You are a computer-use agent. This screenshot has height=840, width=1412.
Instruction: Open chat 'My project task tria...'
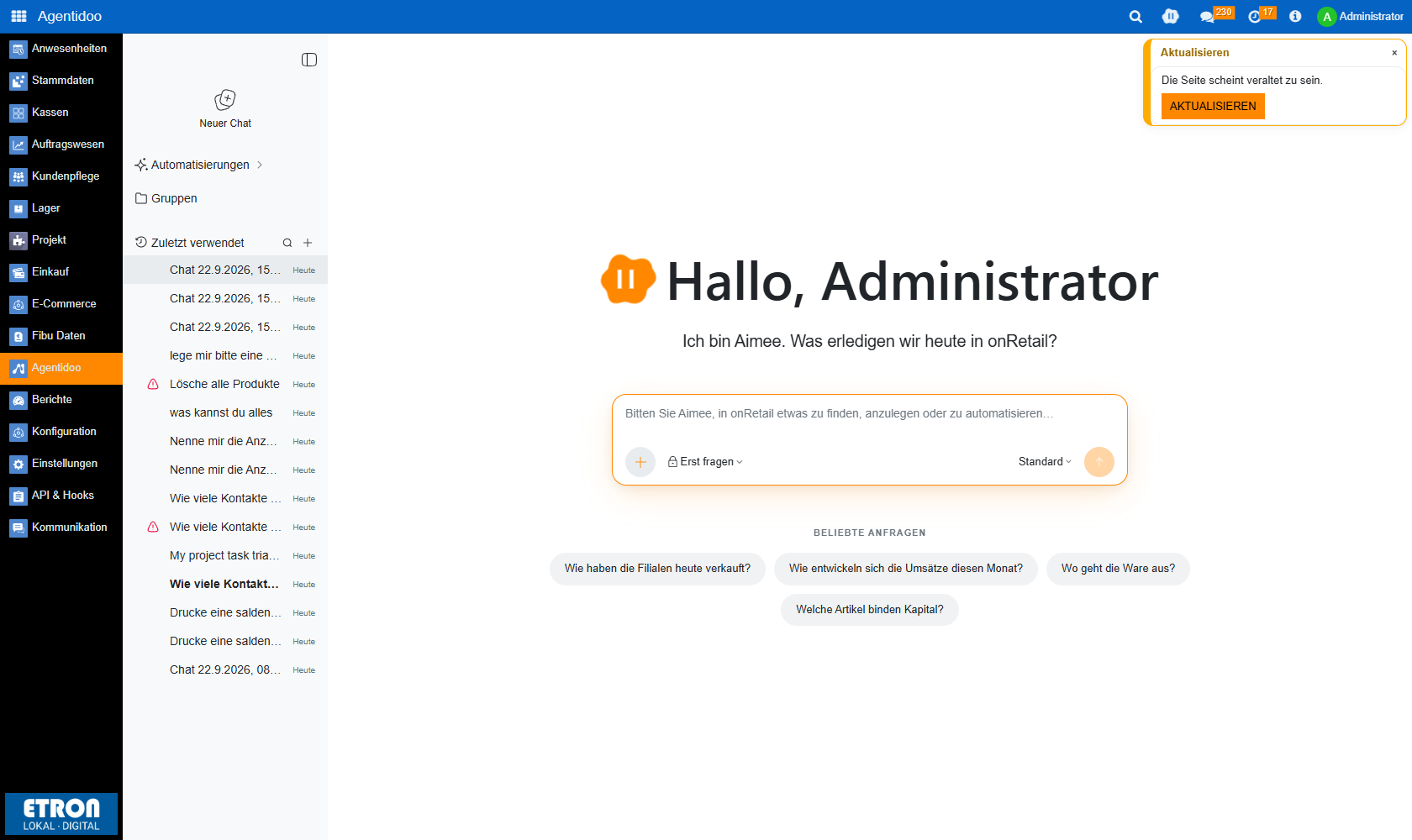225,556
